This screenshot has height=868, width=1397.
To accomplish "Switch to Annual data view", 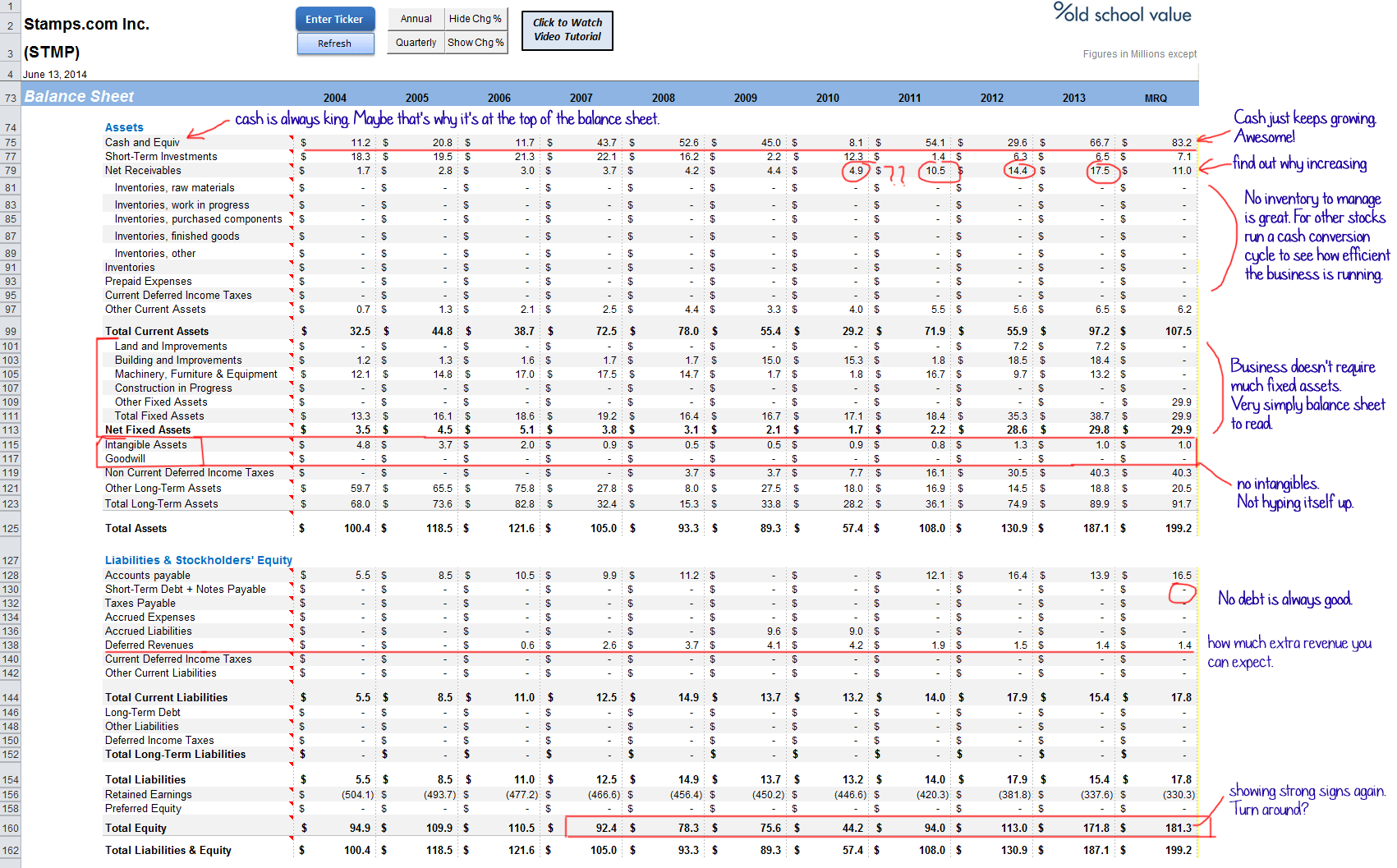I will coord(416,19).
